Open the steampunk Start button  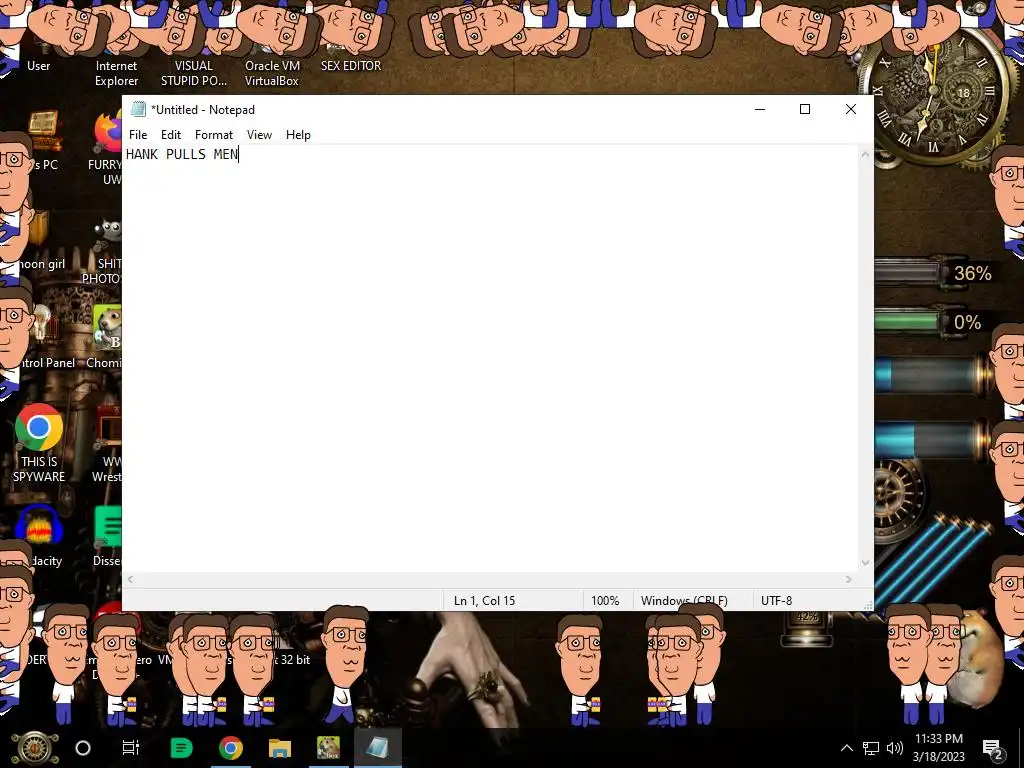coord(34,748)
